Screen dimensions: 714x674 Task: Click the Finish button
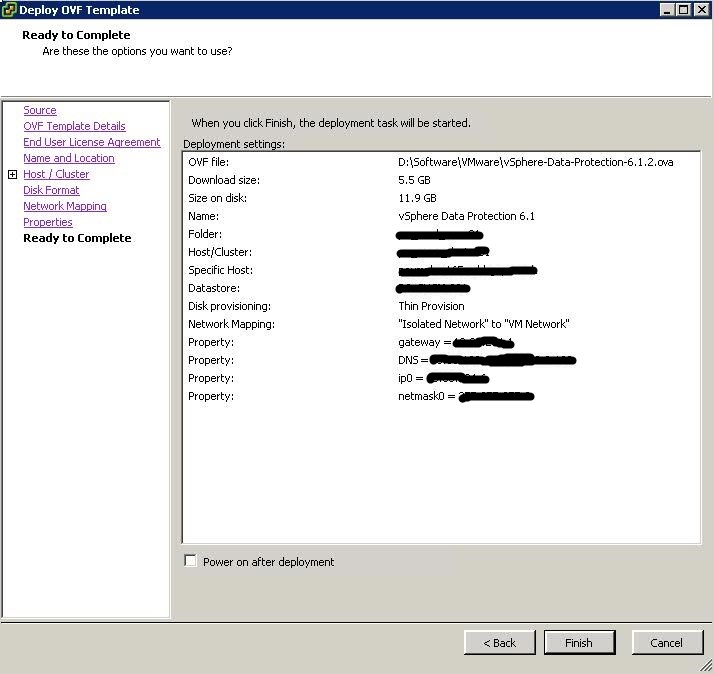point(579,643)
